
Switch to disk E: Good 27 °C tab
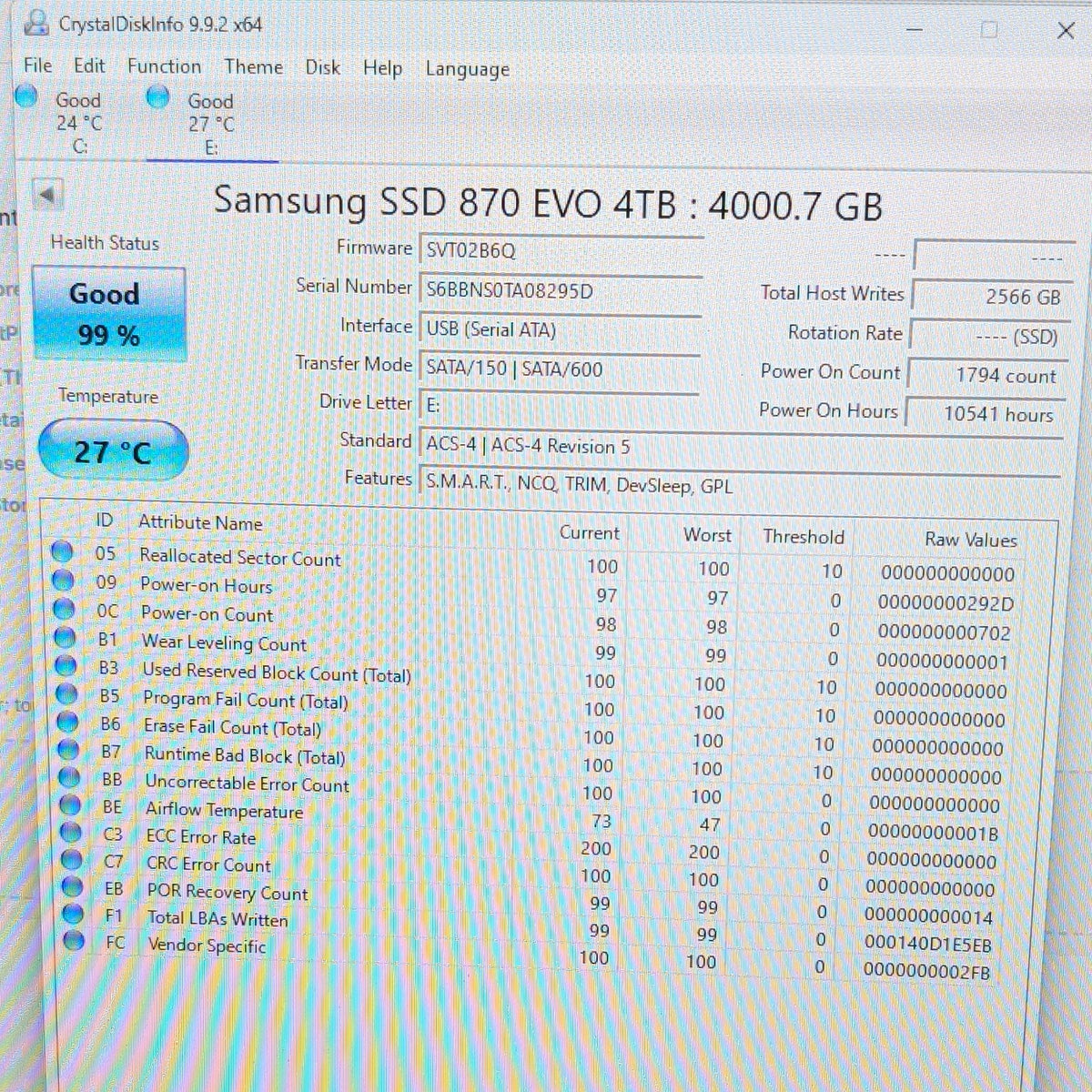pos(211,124)
